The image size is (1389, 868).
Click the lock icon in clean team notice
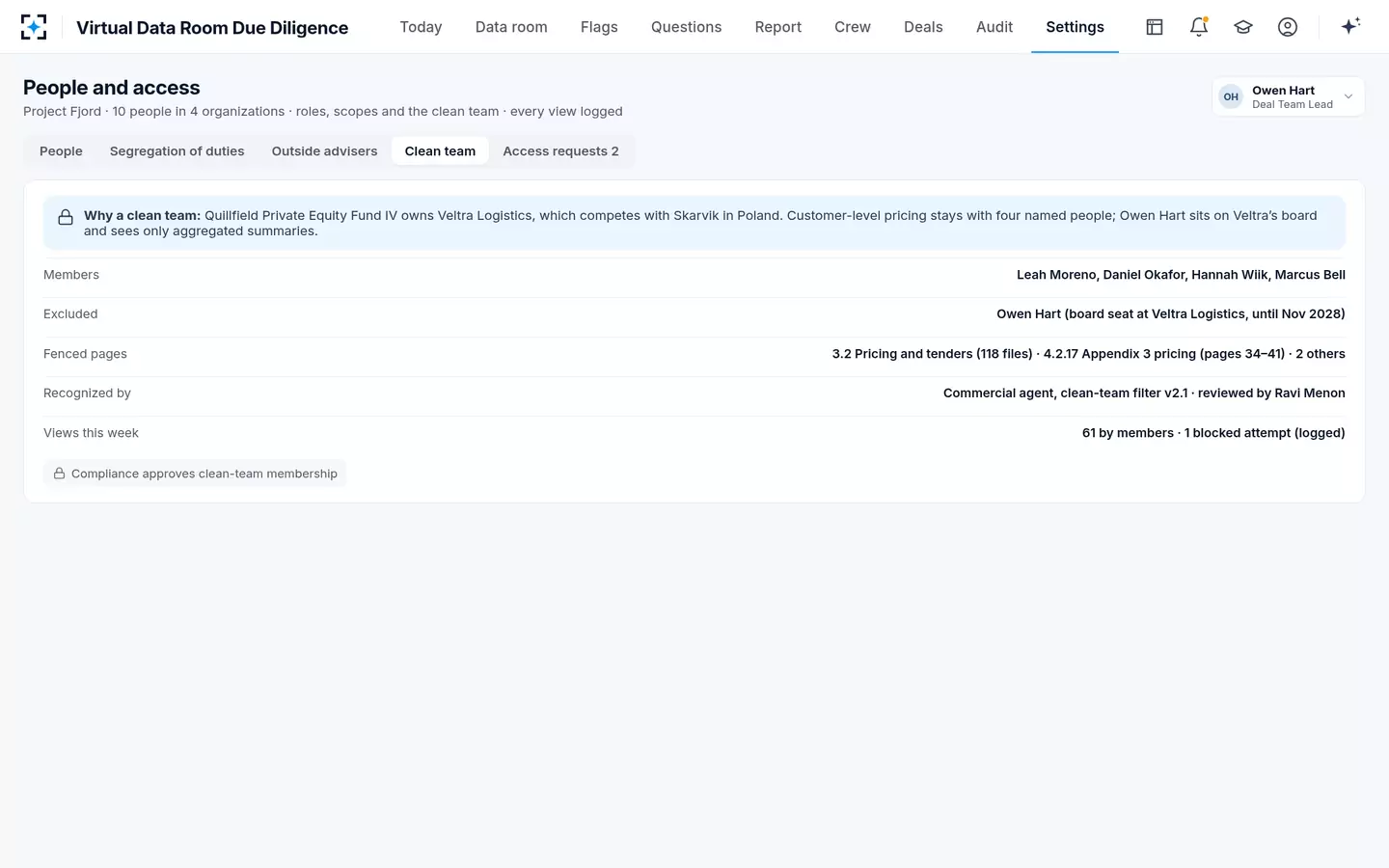66,217
